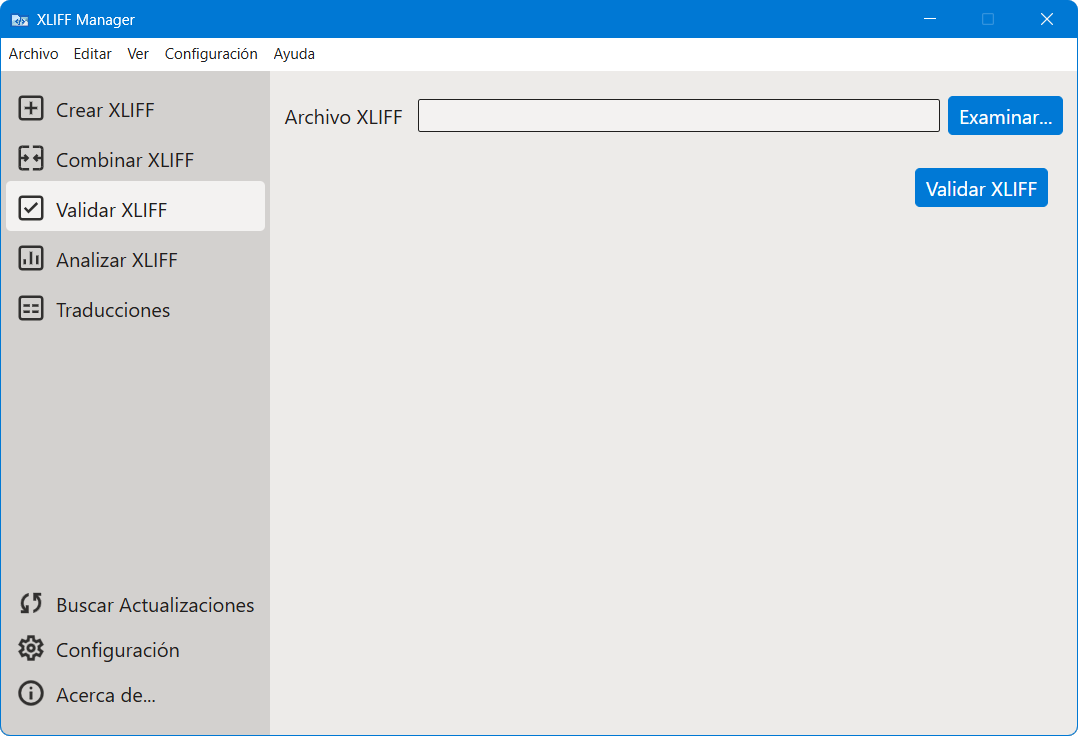Image resolution: width=1078 pixels, height=736 pixels.
Task: Open the Editar menu
Action: point(93,54)
